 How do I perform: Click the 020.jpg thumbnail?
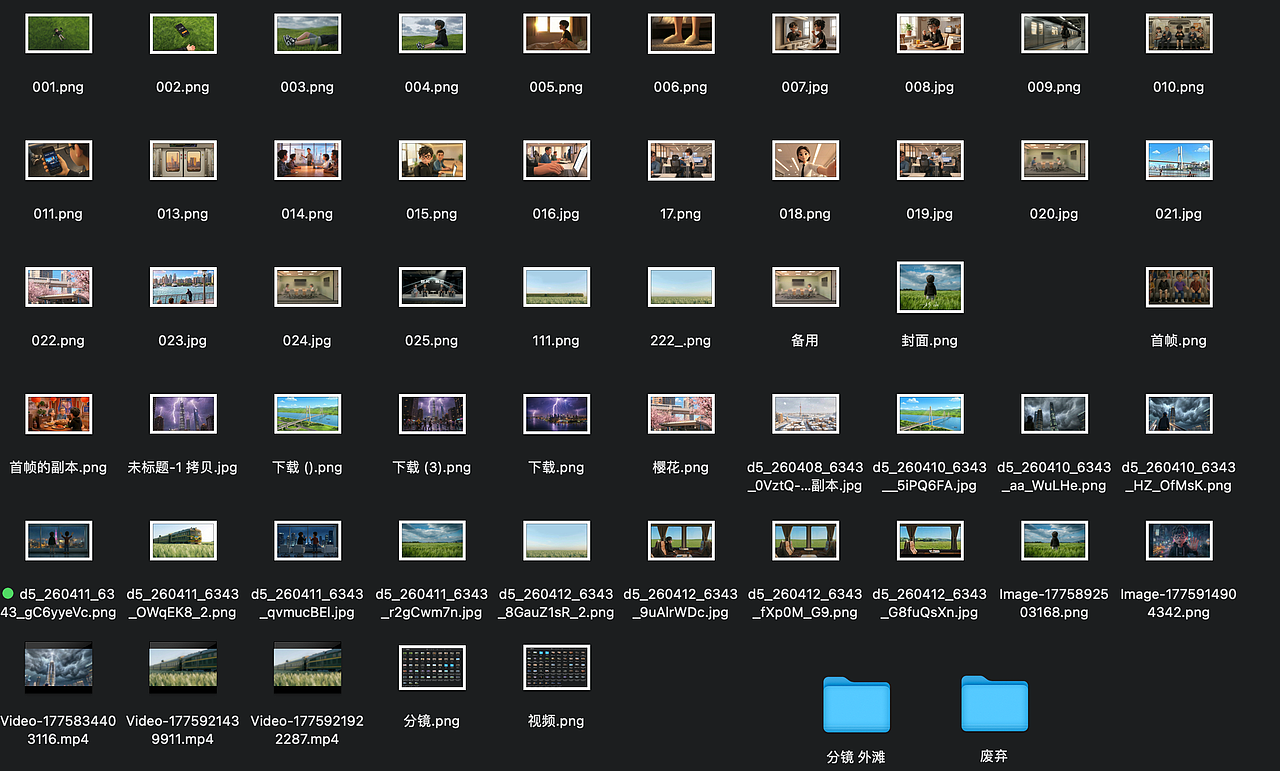(1054, 160)
